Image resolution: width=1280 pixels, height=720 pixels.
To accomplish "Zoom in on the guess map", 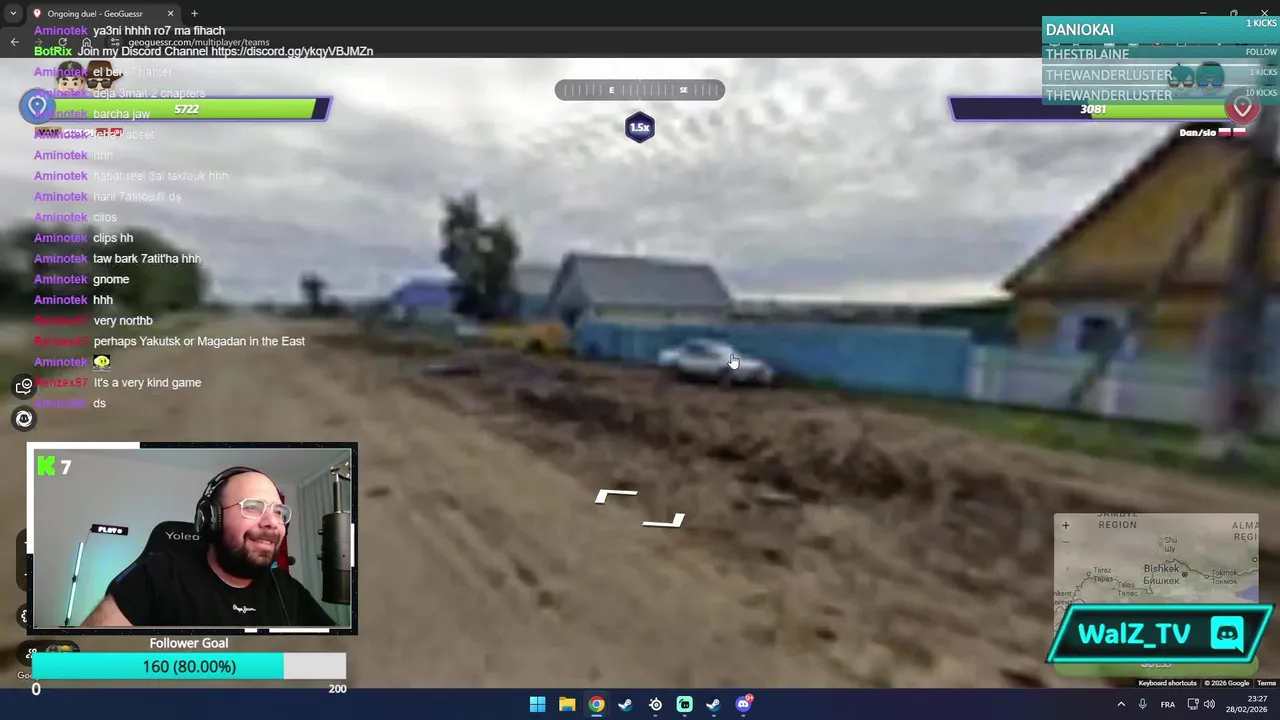I will [x=1065, y=525].
